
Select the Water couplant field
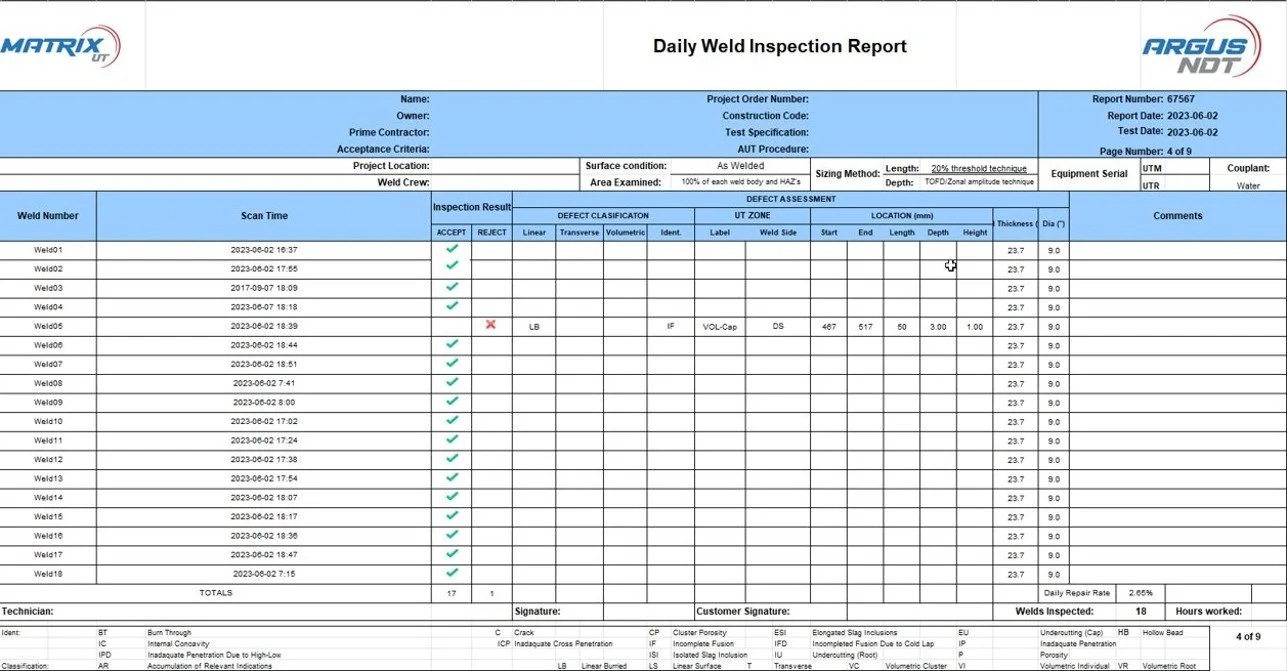pos(1248,185)
